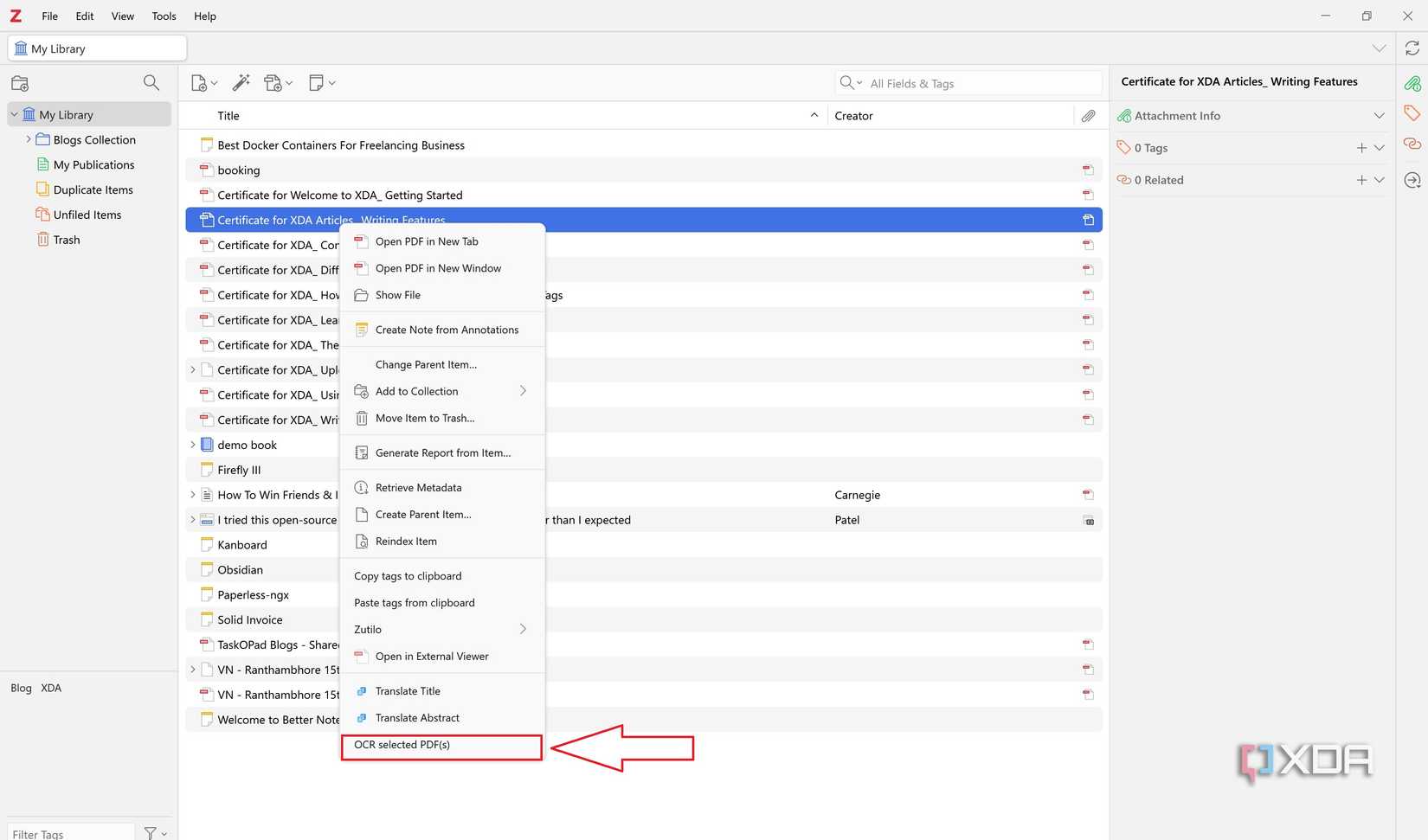Choose Open in External Viewer
The width and height of the screenshot is (1428, 840).
click(x=442, y=657)
